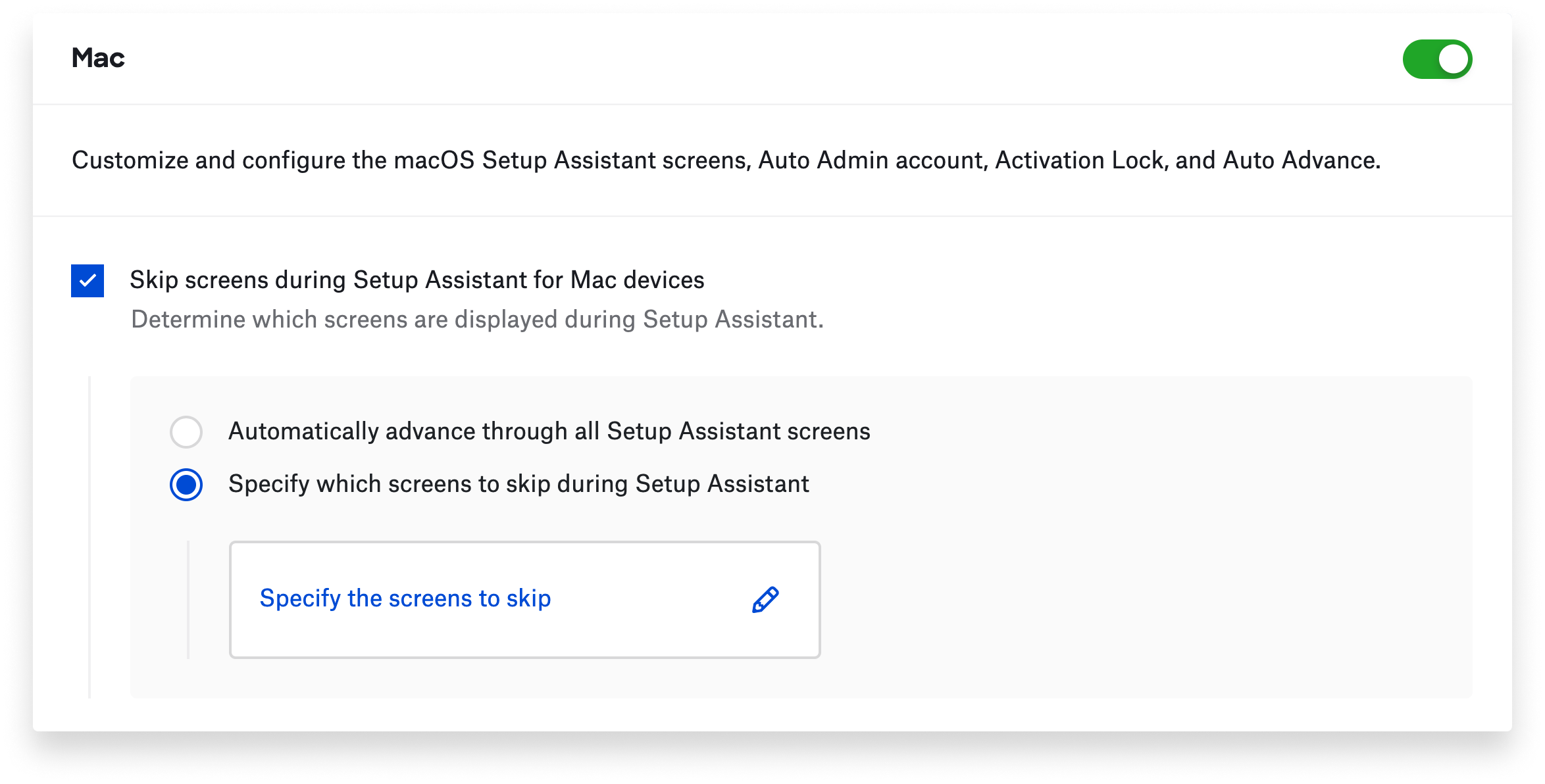Image resolution: width=1545 pixels, height=784 pixels.
Task: Click the pencil edit icon
Action: click(x=765, y=600)
